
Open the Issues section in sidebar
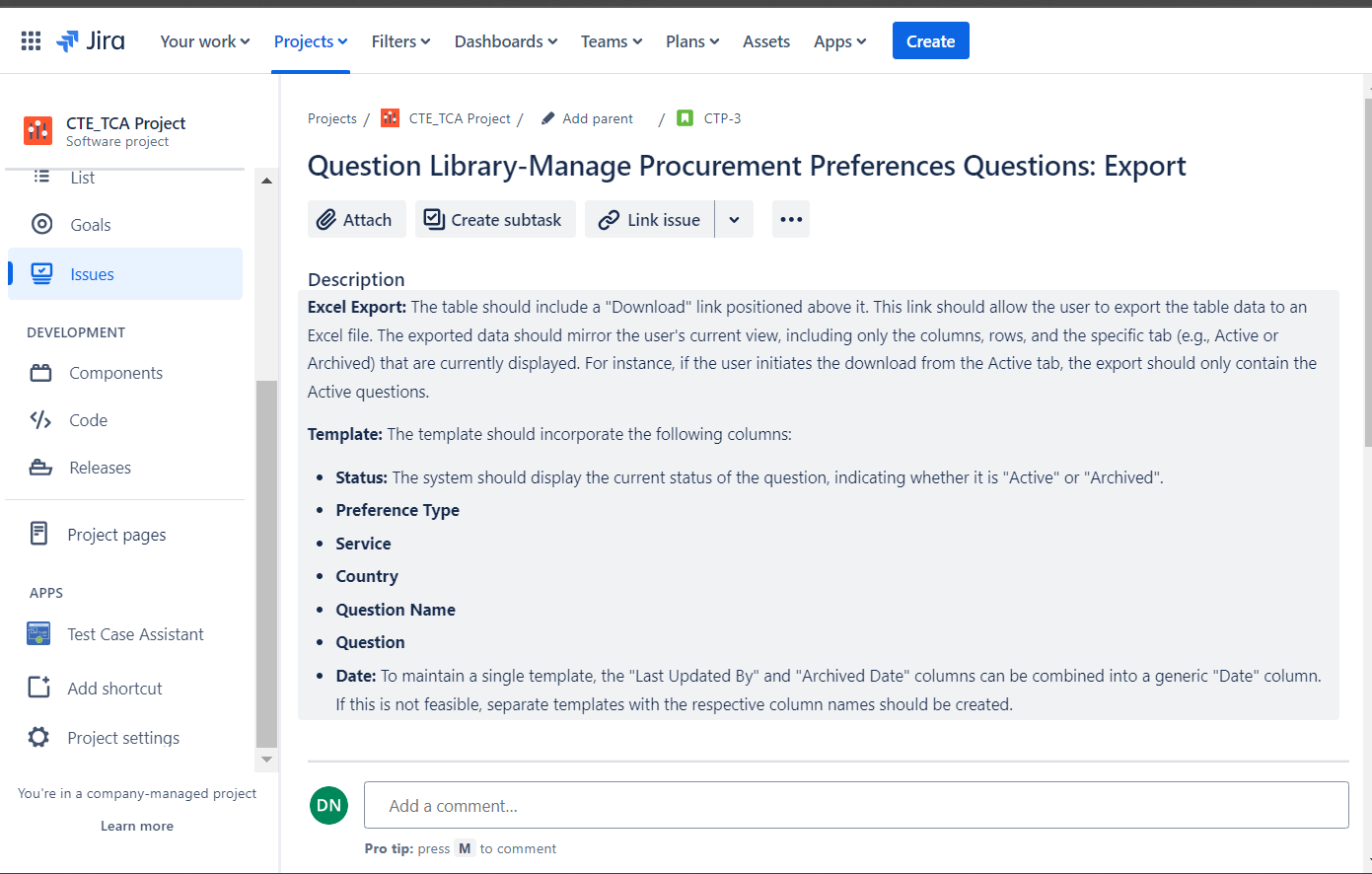click(89, 273)
